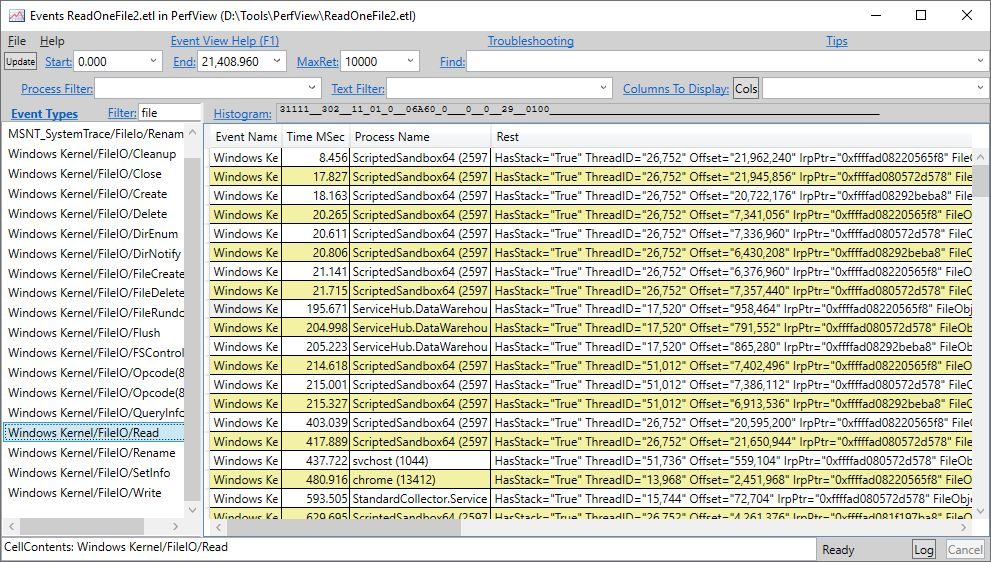Expand the Text Filter dropdown arrow
This screenshot has height=562, width=991.
click(604, 88)
